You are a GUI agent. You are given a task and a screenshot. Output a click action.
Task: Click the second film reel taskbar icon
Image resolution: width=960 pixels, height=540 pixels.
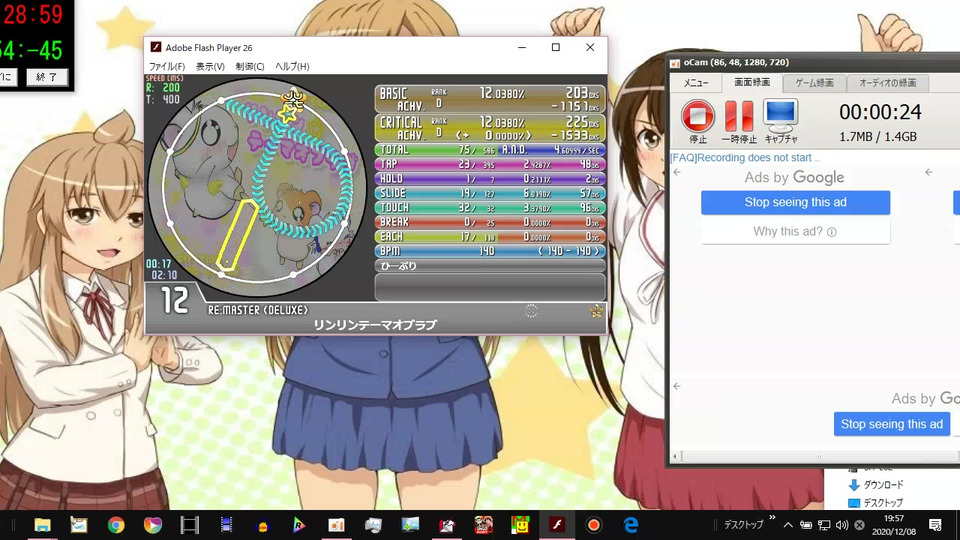pos(226,525)
